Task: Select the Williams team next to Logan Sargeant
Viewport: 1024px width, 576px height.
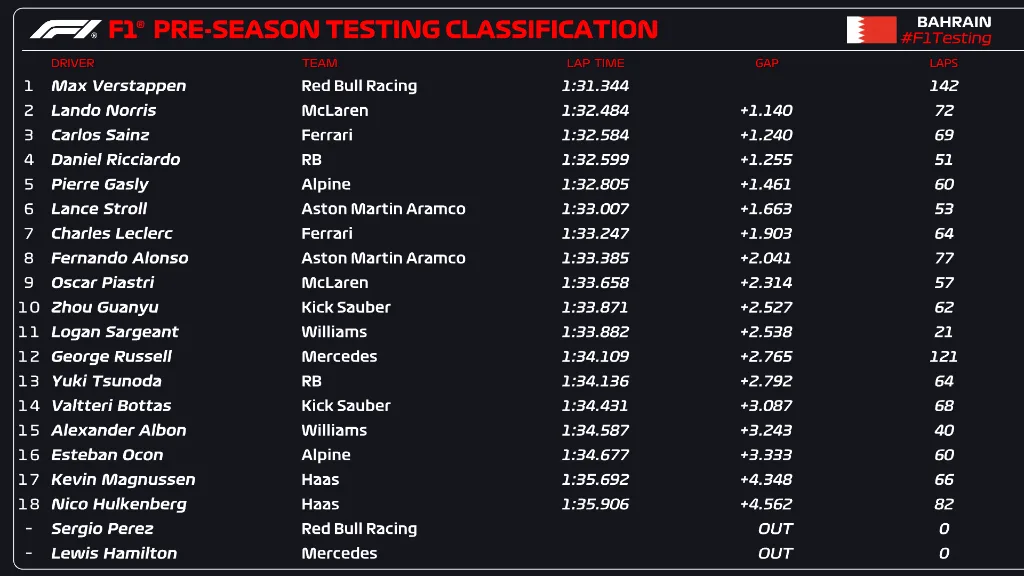Action: pos(334,332)
